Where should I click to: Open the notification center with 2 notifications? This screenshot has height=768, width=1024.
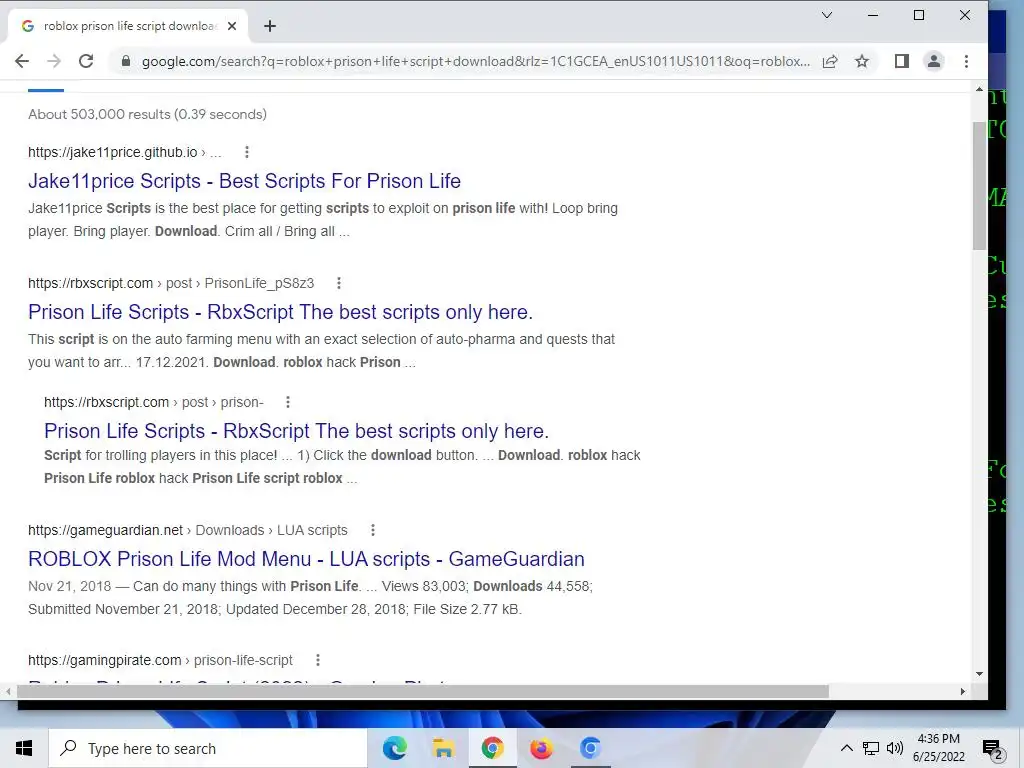pyautogui.click(x=993, y=749)
